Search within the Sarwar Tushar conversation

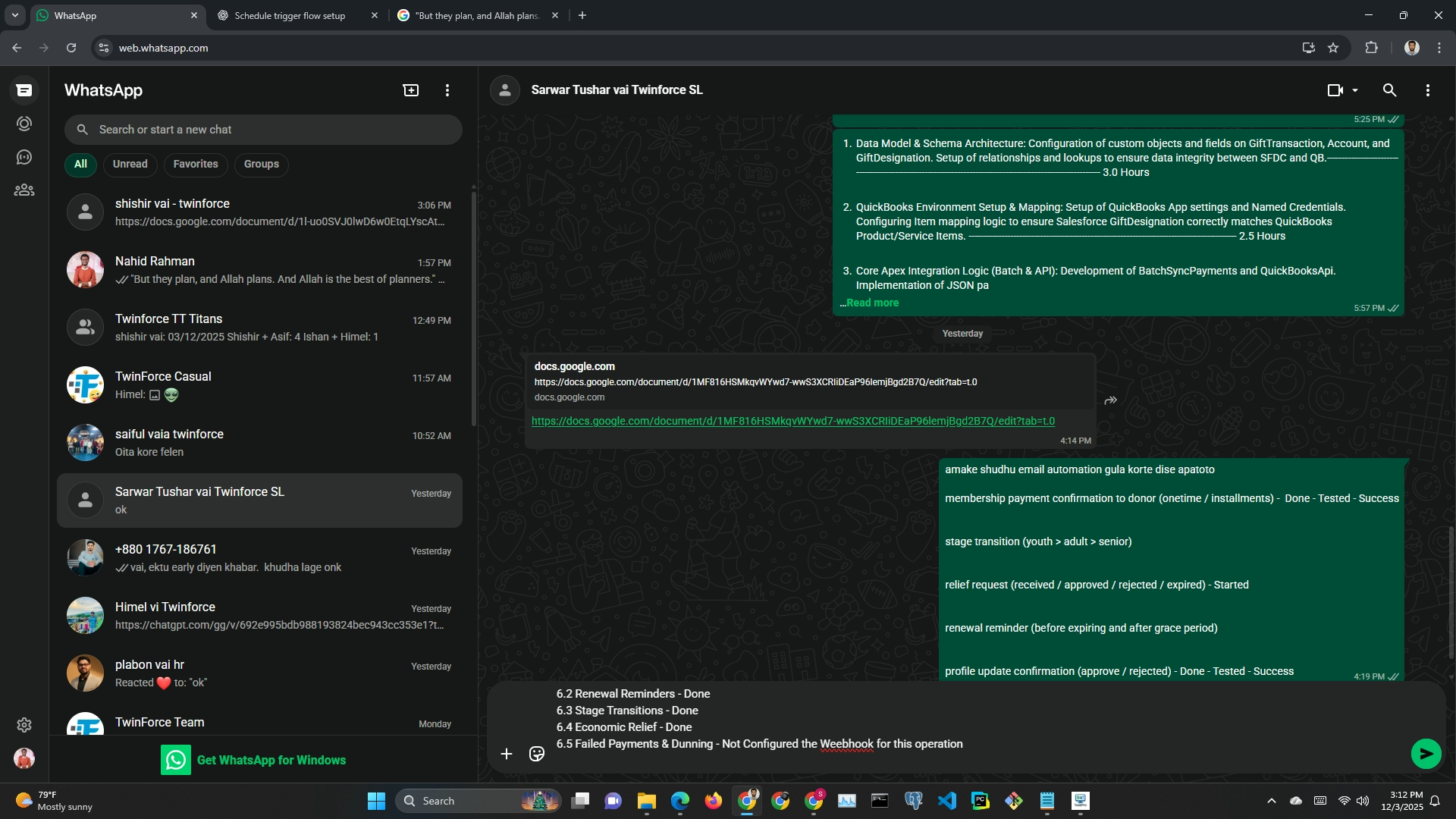pos(1389,90)
